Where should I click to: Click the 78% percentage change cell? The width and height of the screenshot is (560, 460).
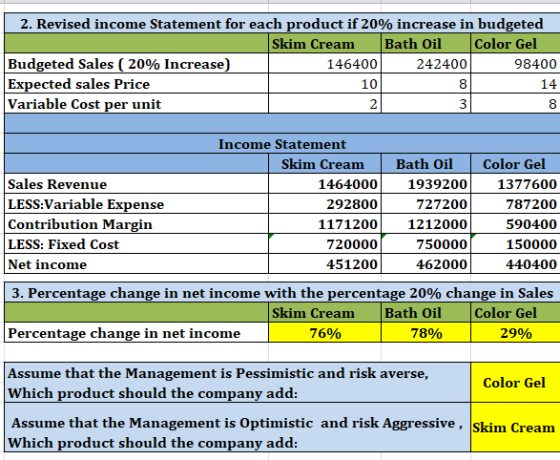pyautogui.click(x=426, y=333)
